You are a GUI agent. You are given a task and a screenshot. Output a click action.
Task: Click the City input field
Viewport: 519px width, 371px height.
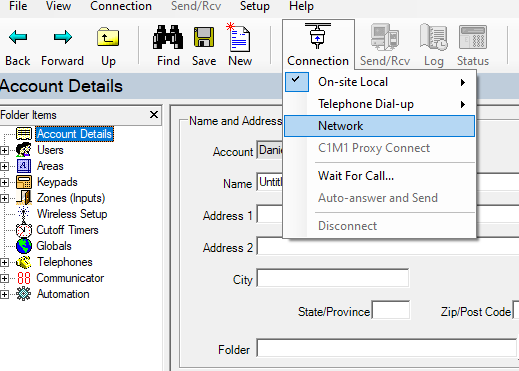pos(333,278)
